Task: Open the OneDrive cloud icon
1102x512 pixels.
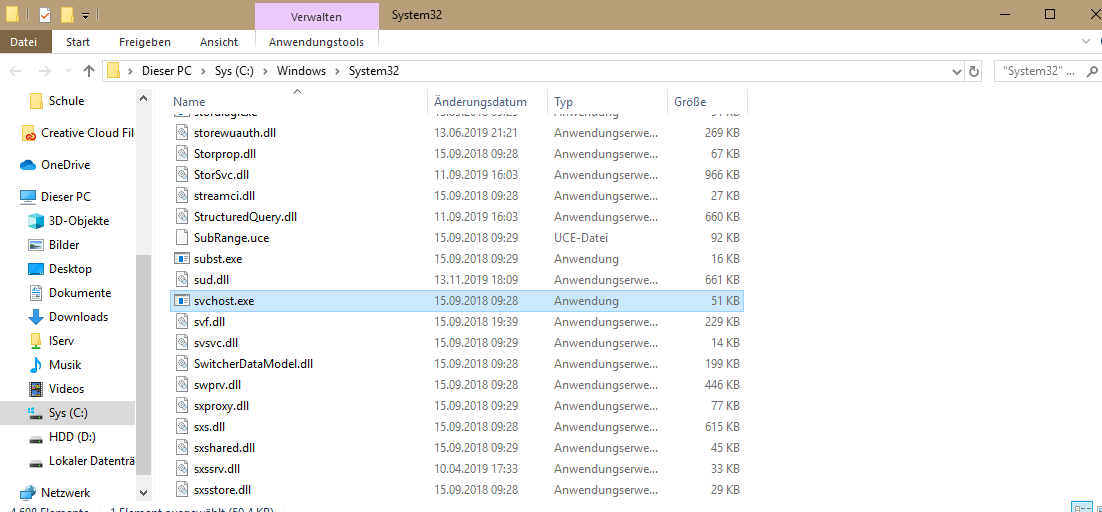Action: tap(28, 165)
